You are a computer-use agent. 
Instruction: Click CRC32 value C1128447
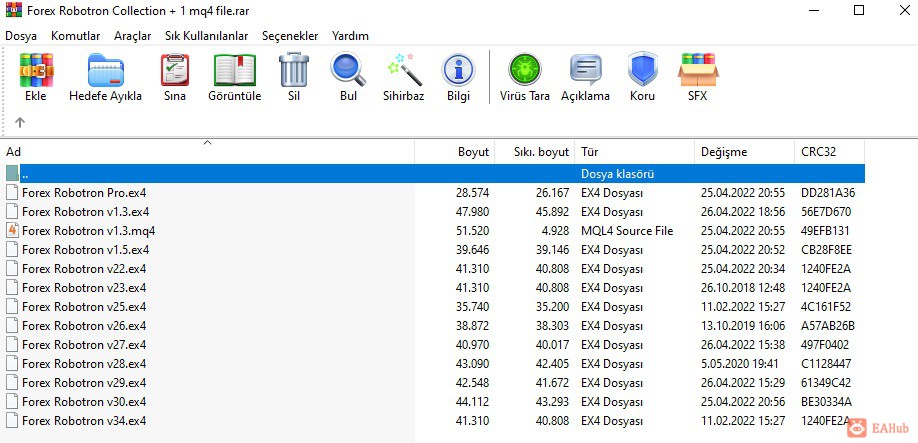point(826,364)
